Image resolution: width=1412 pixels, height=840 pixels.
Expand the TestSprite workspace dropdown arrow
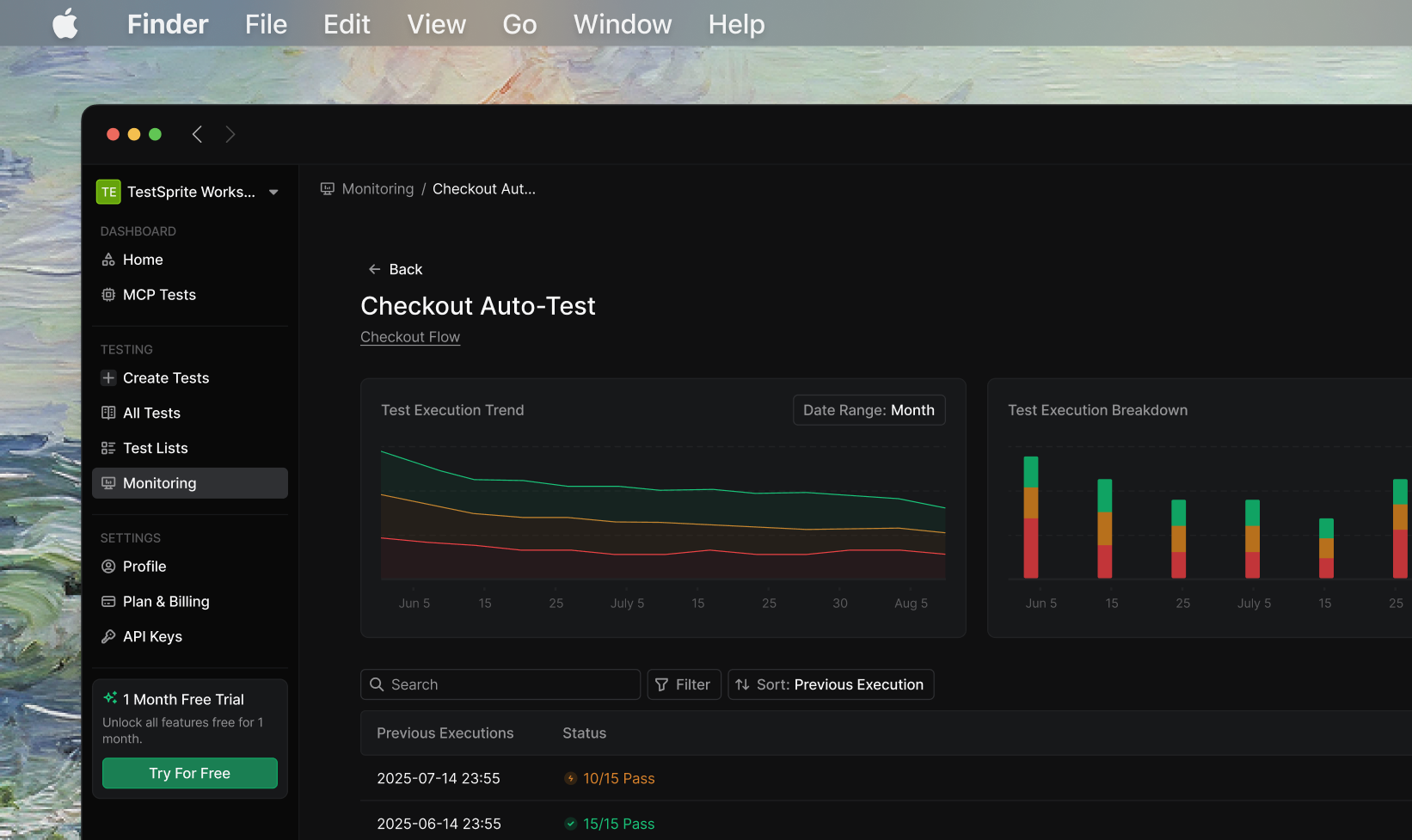click(x=273, y=192)
